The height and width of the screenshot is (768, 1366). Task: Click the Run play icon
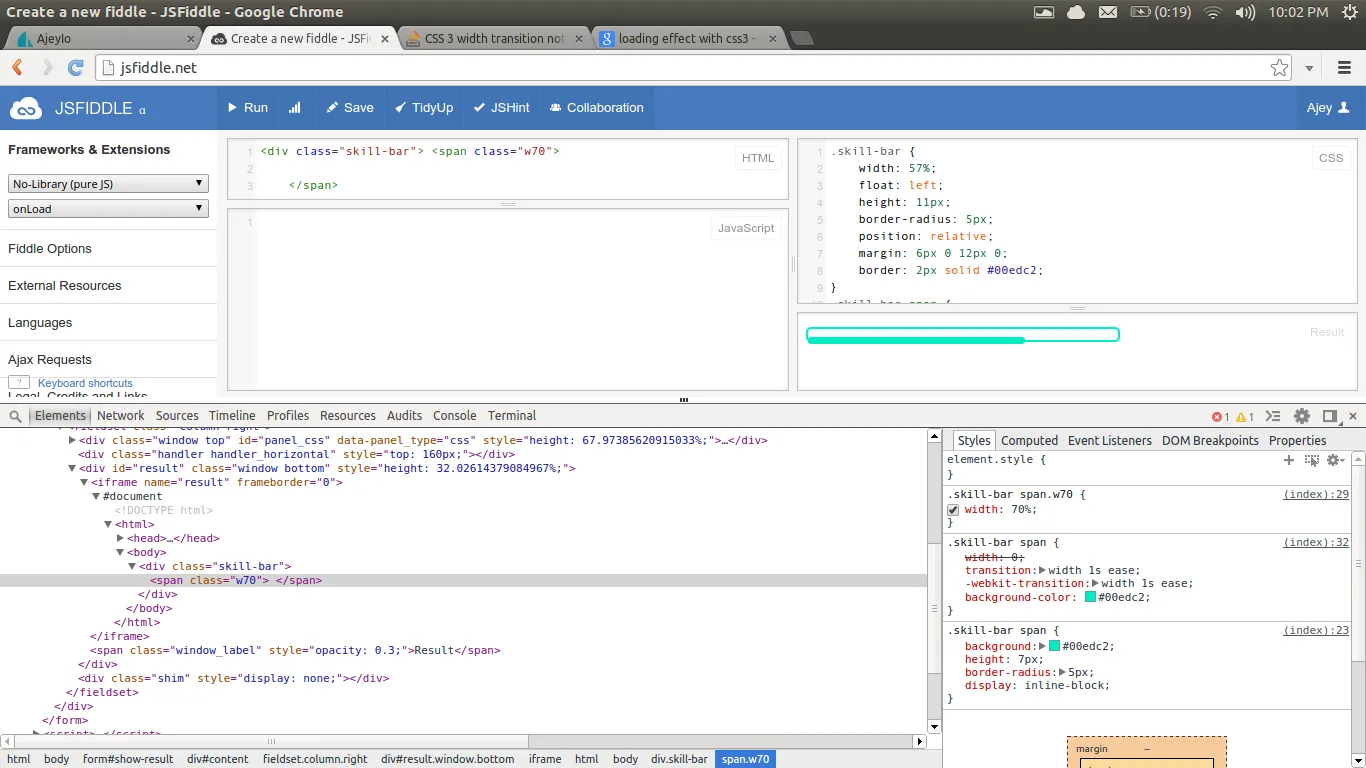tap(232, 108)
